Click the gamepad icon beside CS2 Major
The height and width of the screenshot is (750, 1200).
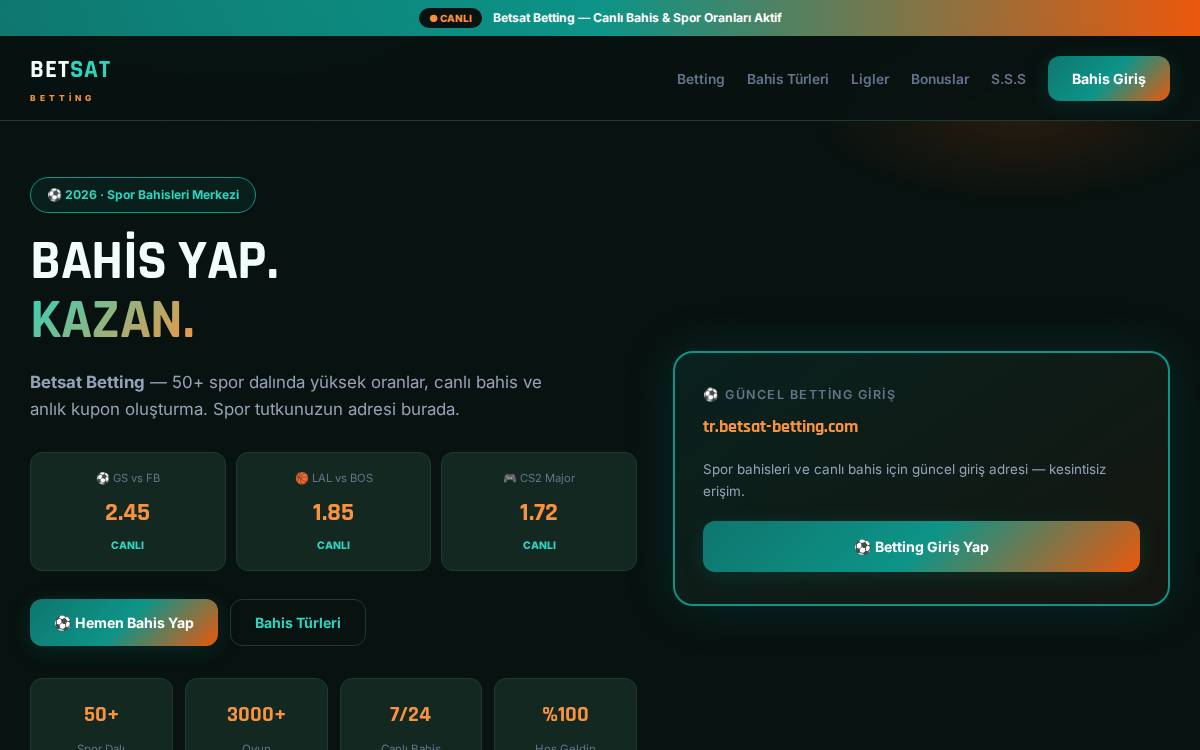510,478
